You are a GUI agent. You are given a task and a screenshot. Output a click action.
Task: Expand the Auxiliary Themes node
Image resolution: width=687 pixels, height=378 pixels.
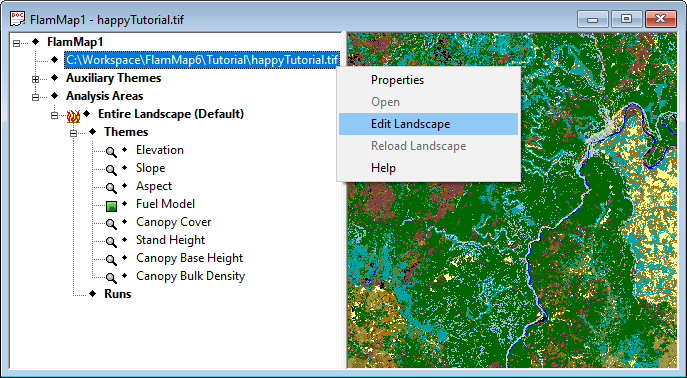[35, 79]
